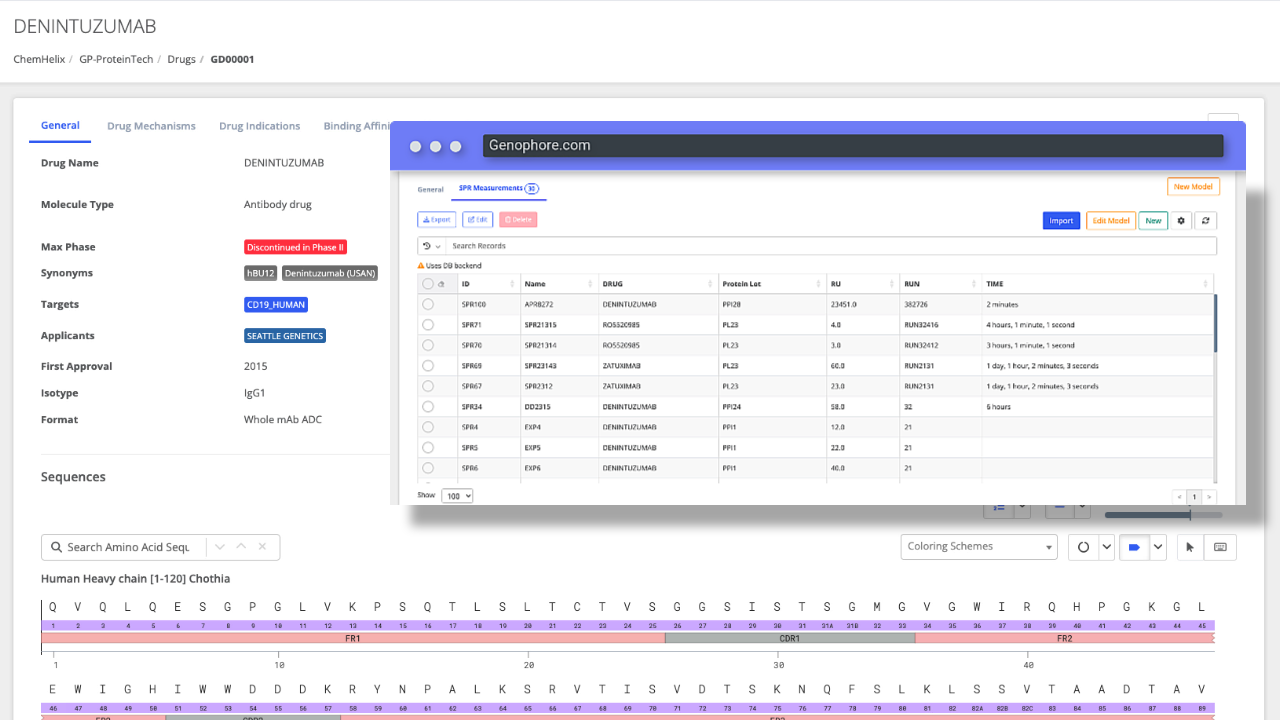Viewport: 1280px width, 720px height.
Task: Switch to the Drug Mechanisms tab
Action: click(x=151, y=126)
